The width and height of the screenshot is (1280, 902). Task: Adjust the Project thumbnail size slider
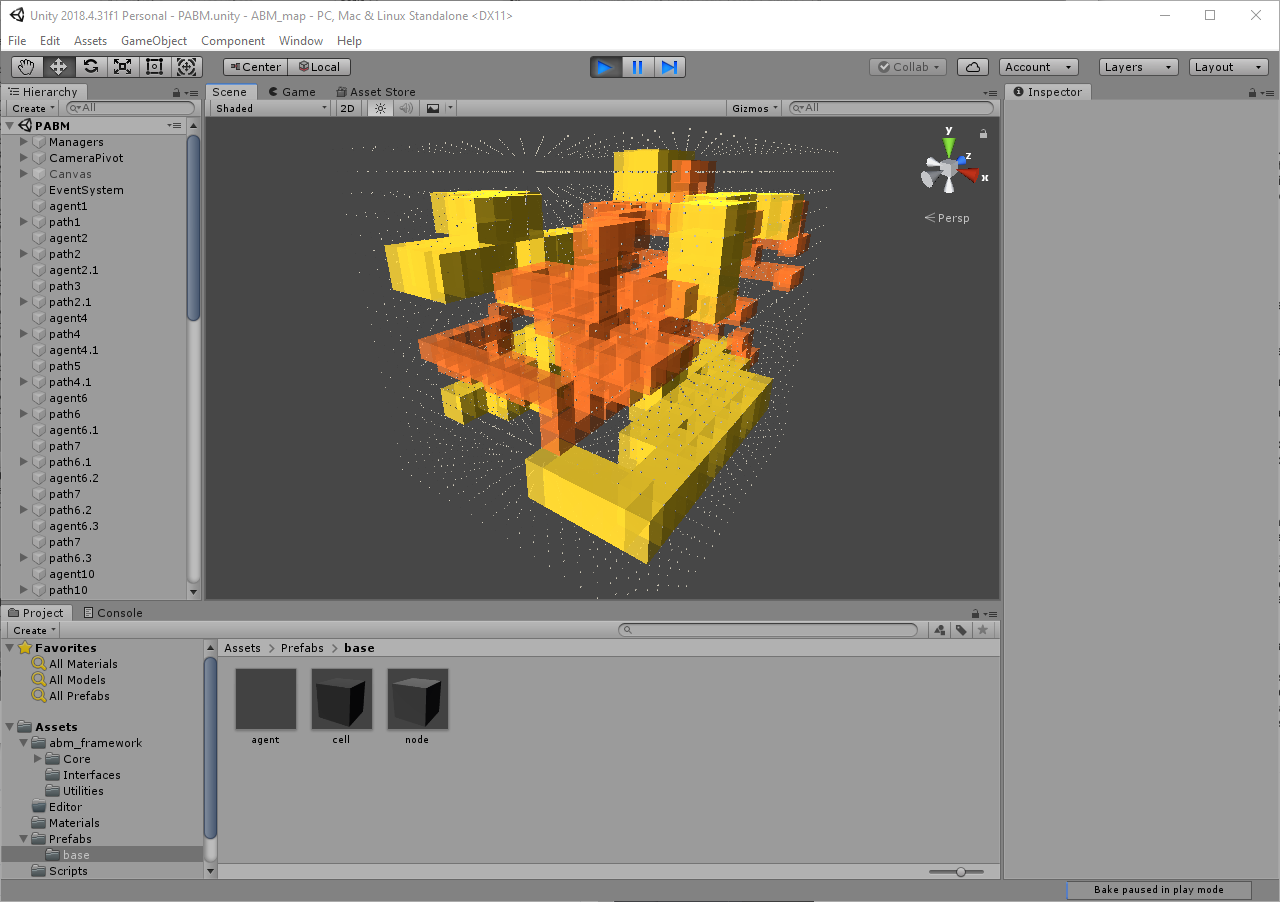click(x=961, y=871)
